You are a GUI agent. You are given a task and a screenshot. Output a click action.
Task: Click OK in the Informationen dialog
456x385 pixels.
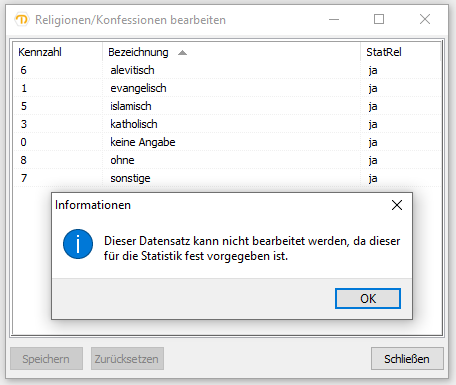(368, 298)
